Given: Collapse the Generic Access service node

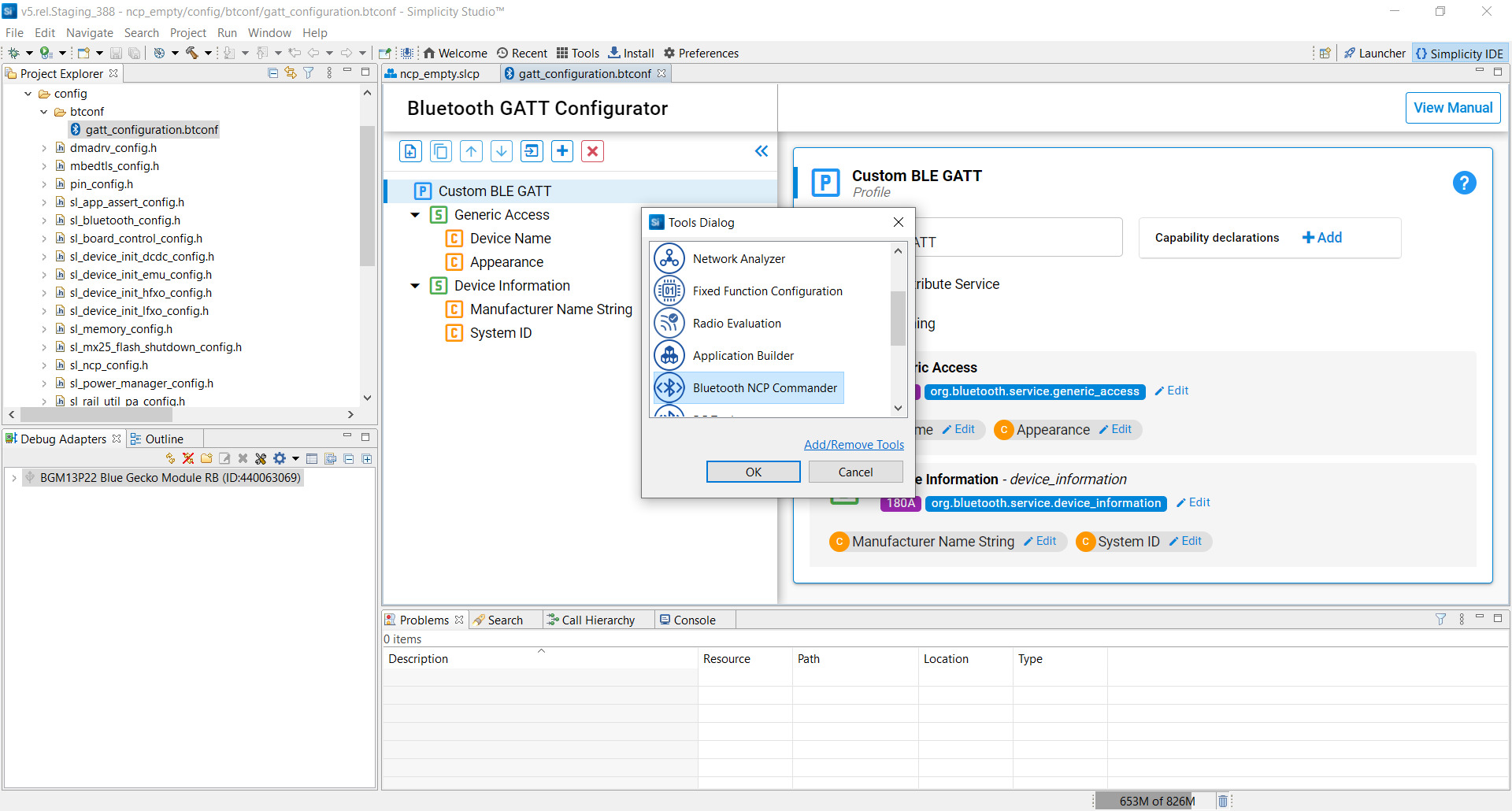Looking at the screenshot, I should pyautogui.click(x=415, y=215).
